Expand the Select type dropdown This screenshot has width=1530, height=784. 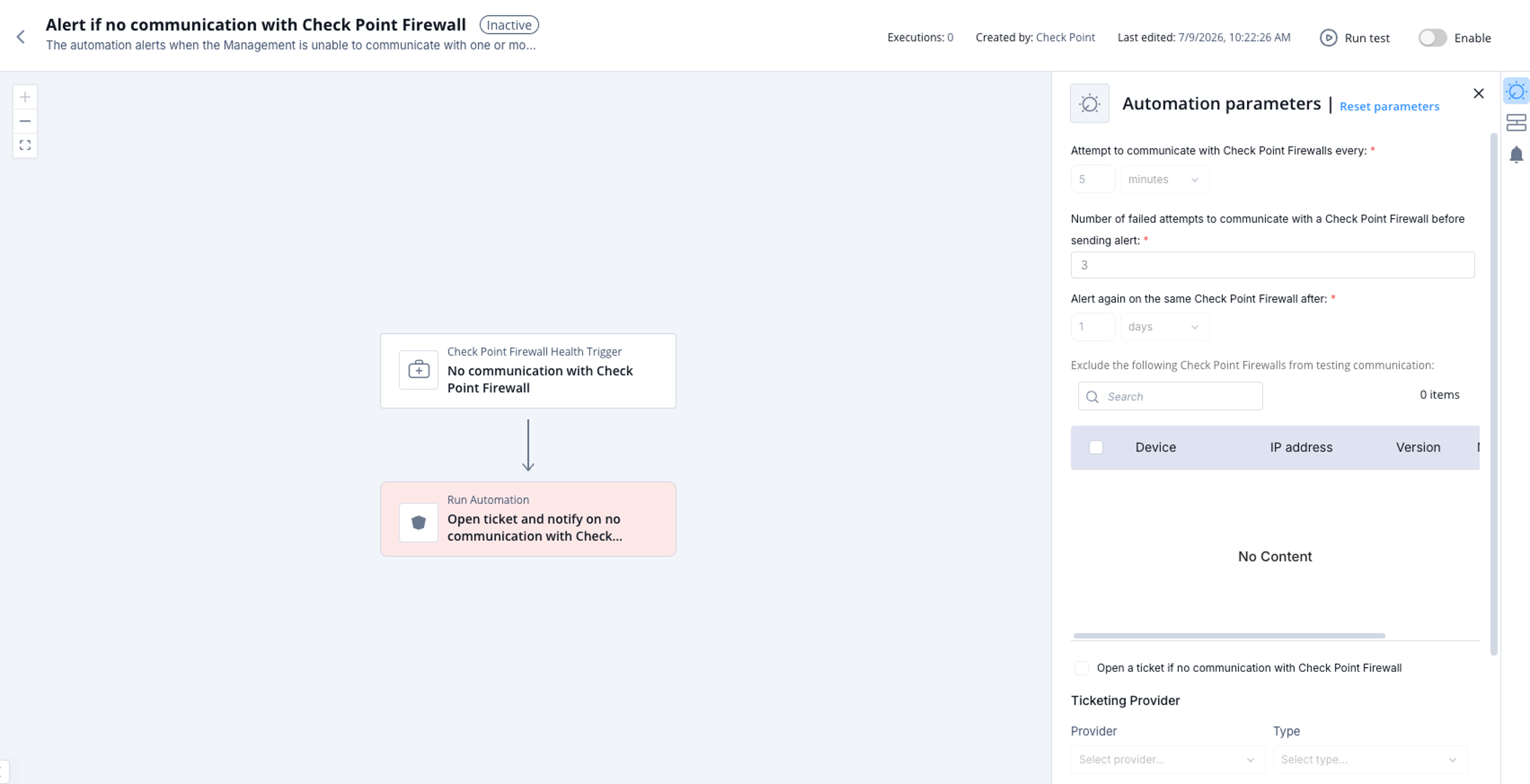(x=1370, y=760)
